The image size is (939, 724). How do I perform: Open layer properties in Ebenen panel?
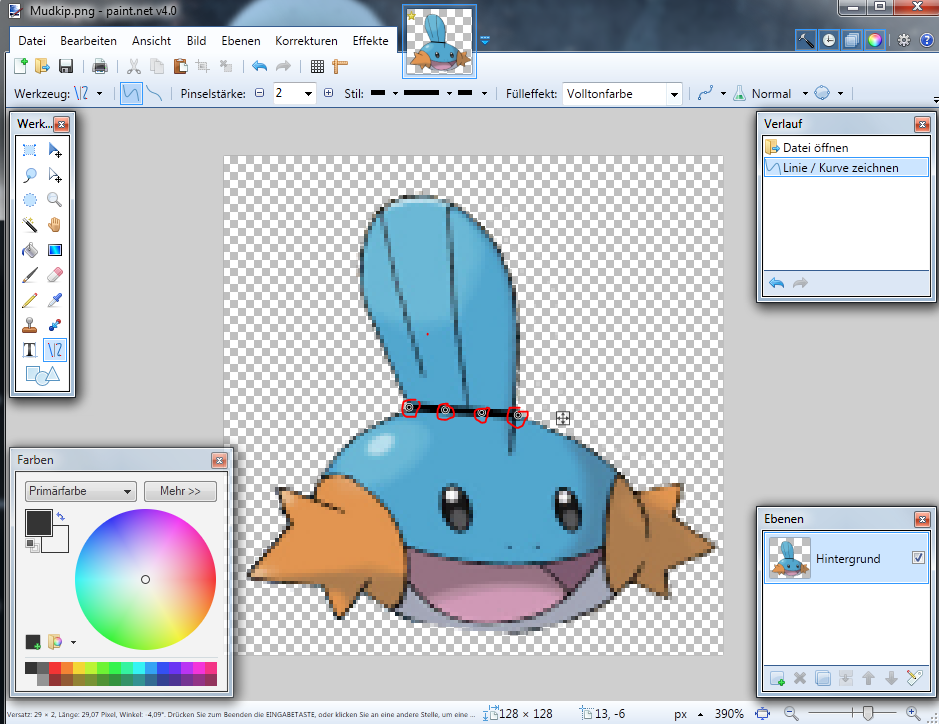coord(914,678)
